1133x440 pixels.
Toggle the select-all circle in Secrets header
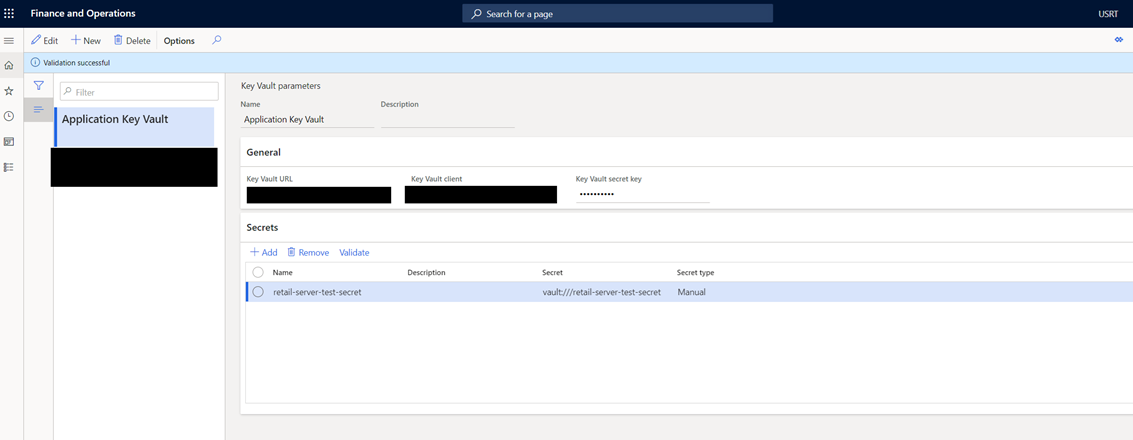coord(258,272)
